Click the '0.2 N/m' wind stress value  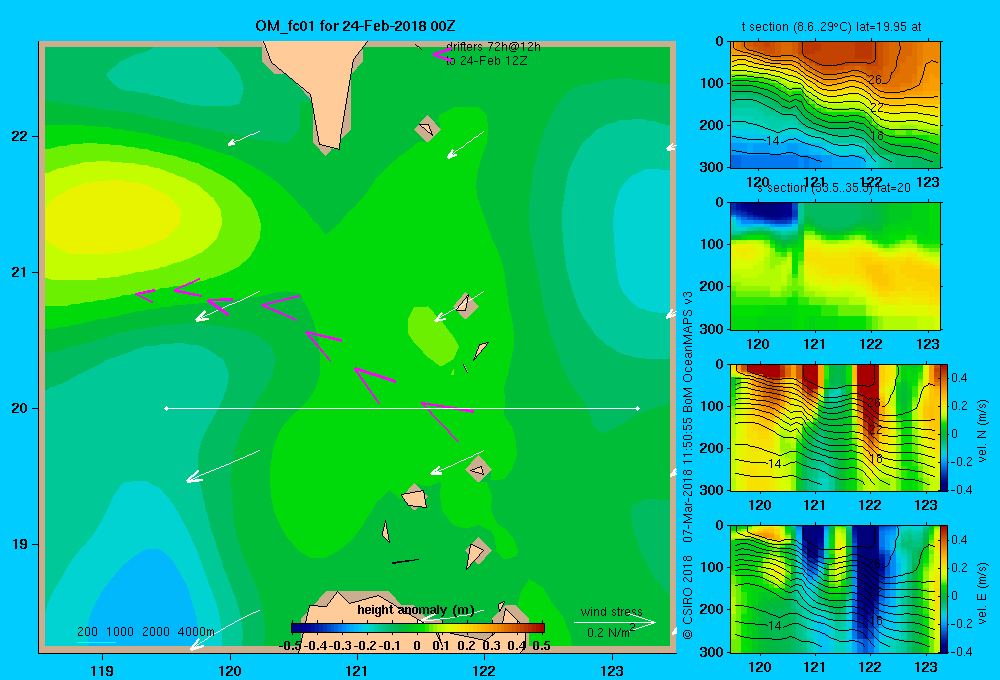(608, 633)
